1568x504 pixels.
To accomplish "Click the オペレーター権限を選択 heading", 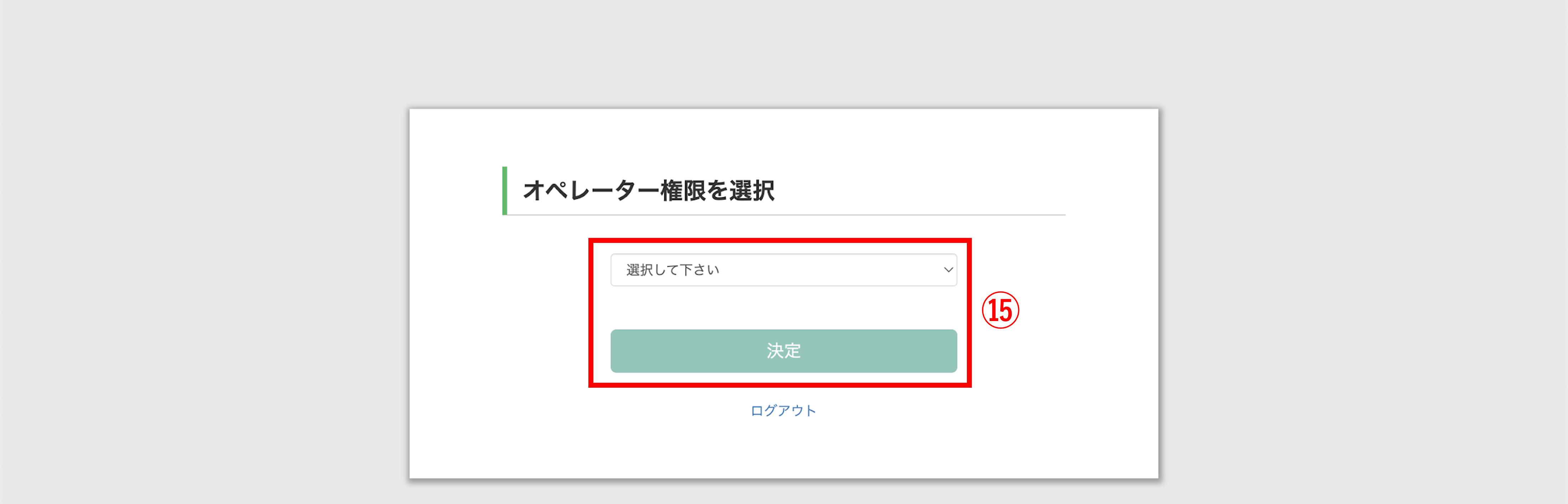I will coord(649,191).
